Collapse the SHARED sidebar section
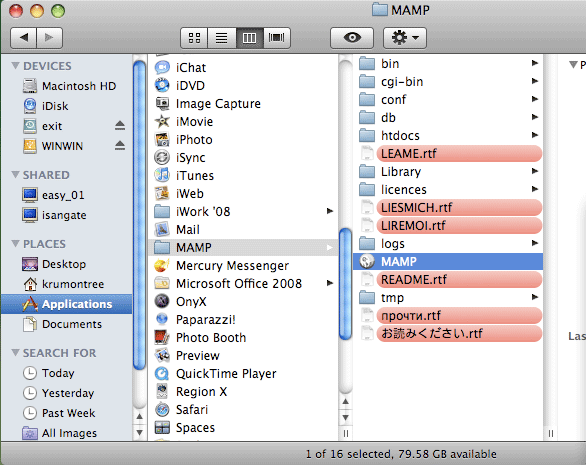 pos(15,175)
